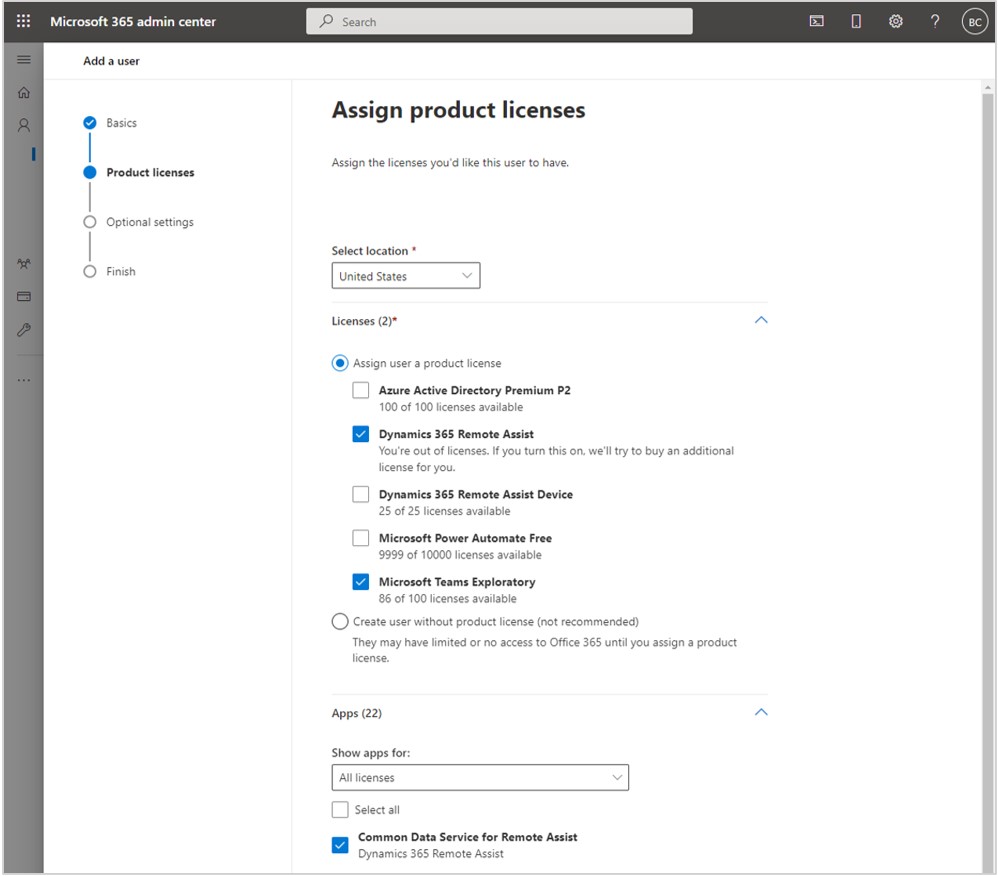Collapse the Licenses (2) section
This screenshot has width=998, height=876.
coord(761,319)
